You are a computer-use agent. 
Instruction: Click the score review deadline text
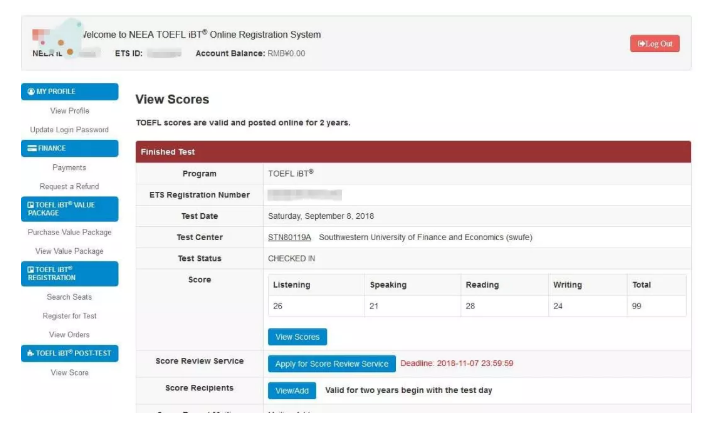pos(457,363)
